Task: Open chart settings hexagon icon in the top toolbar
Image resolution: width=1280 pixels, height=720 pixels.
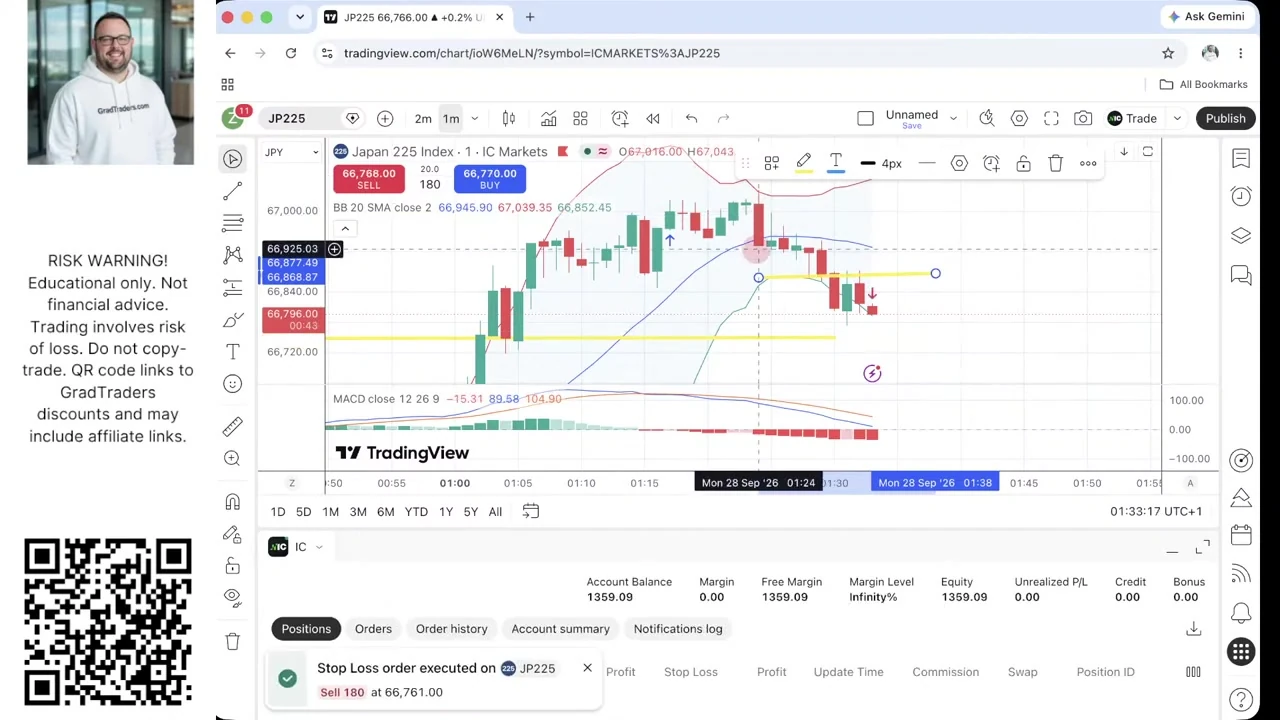Action: point(1019,118)
